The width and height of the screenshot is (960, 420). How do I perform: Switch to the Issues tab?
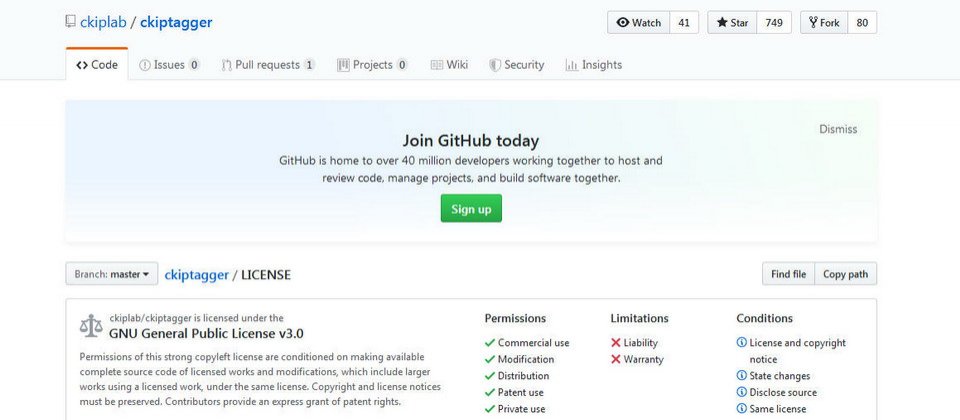click(169, 65)
